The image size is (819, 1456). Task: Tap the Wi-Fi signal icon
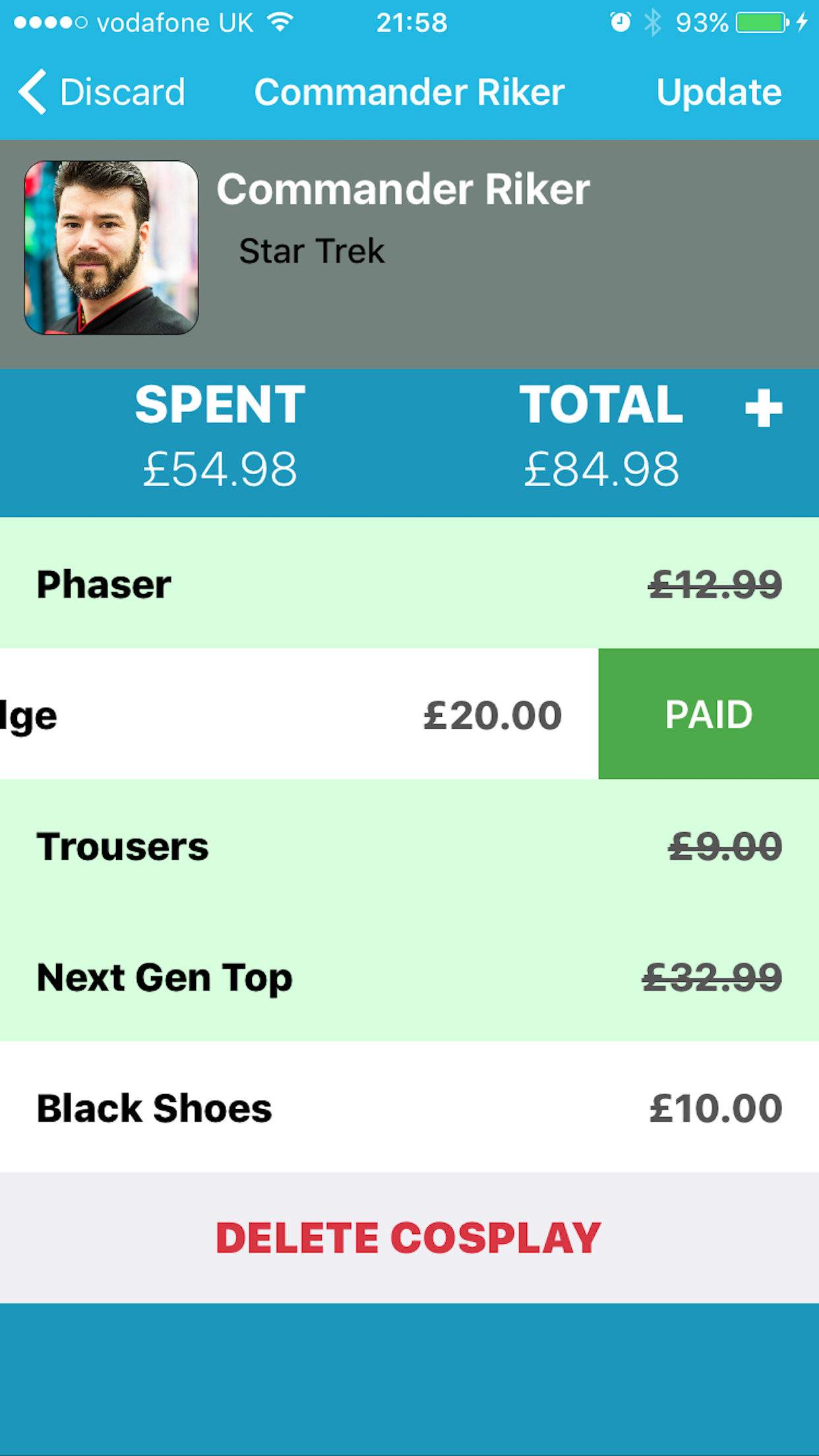[x=280, y=22]
